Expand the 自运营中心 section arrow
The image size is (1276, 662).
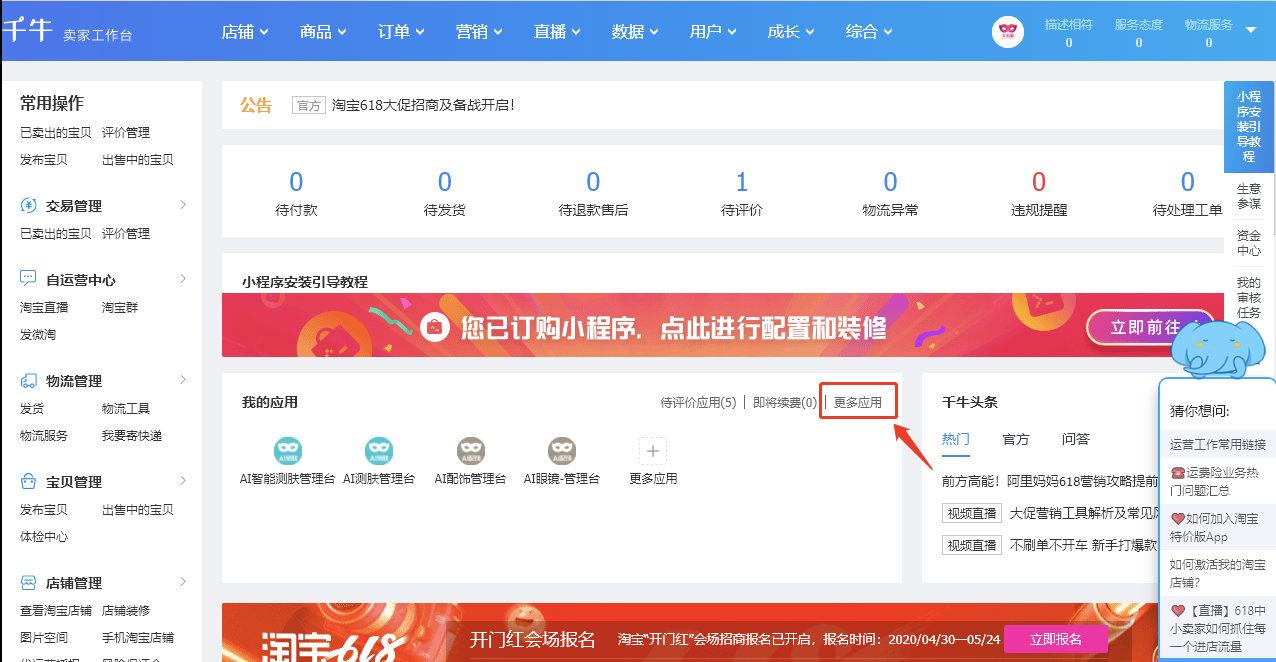click(x=183, y=279)
